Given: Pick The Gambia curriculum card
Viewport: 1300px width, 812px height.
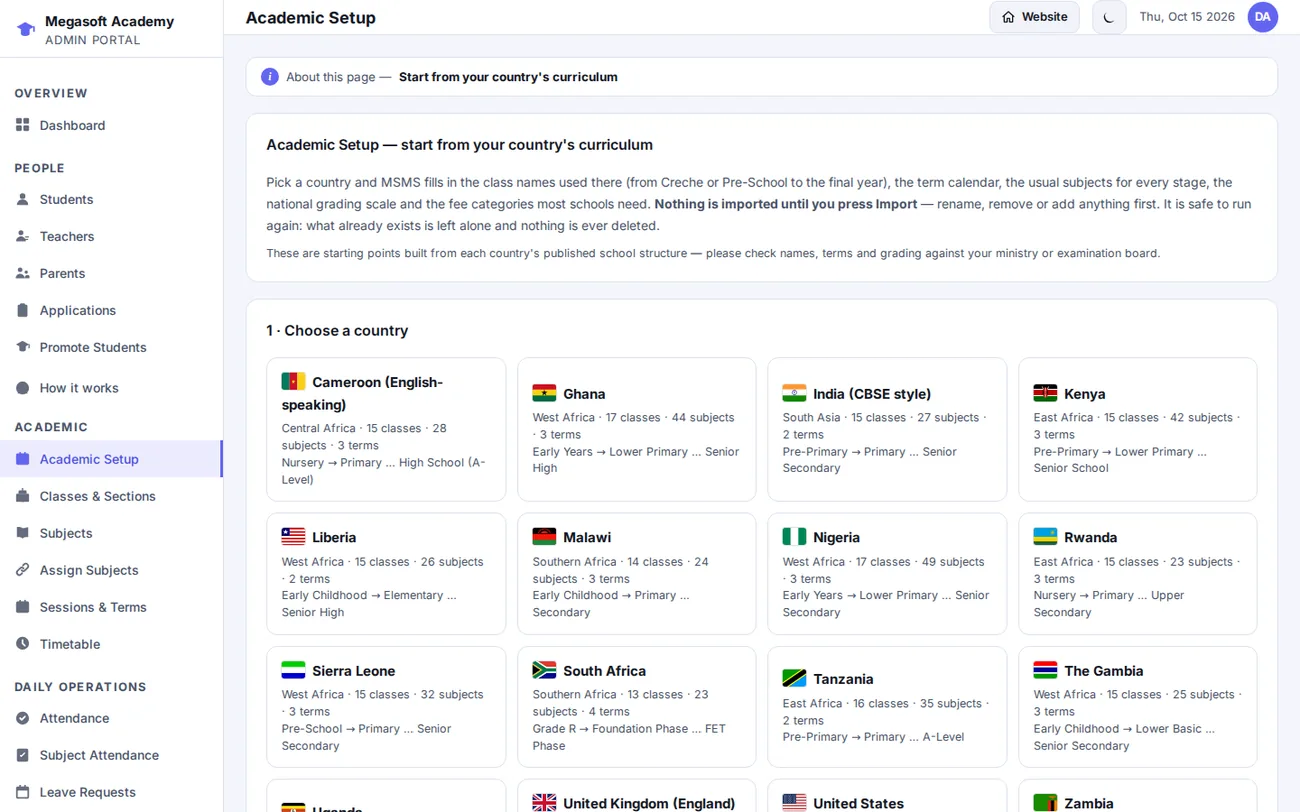Looking at the screenshot, I should click(x=1137, y=707).
